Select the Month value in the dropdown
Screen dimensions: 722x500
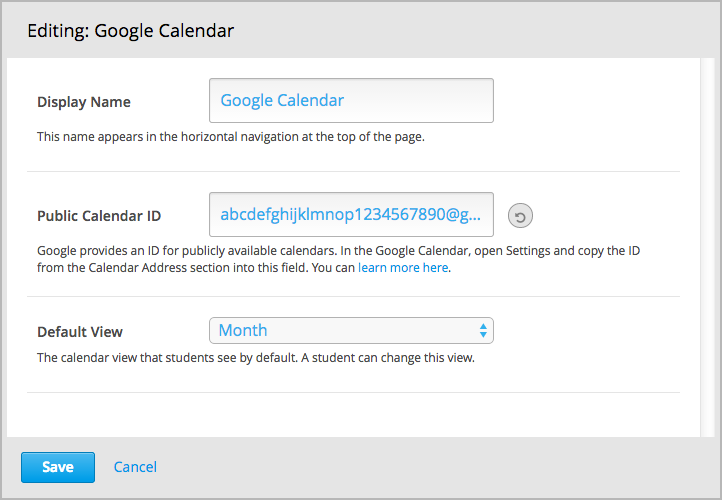[x=243, y=330]
